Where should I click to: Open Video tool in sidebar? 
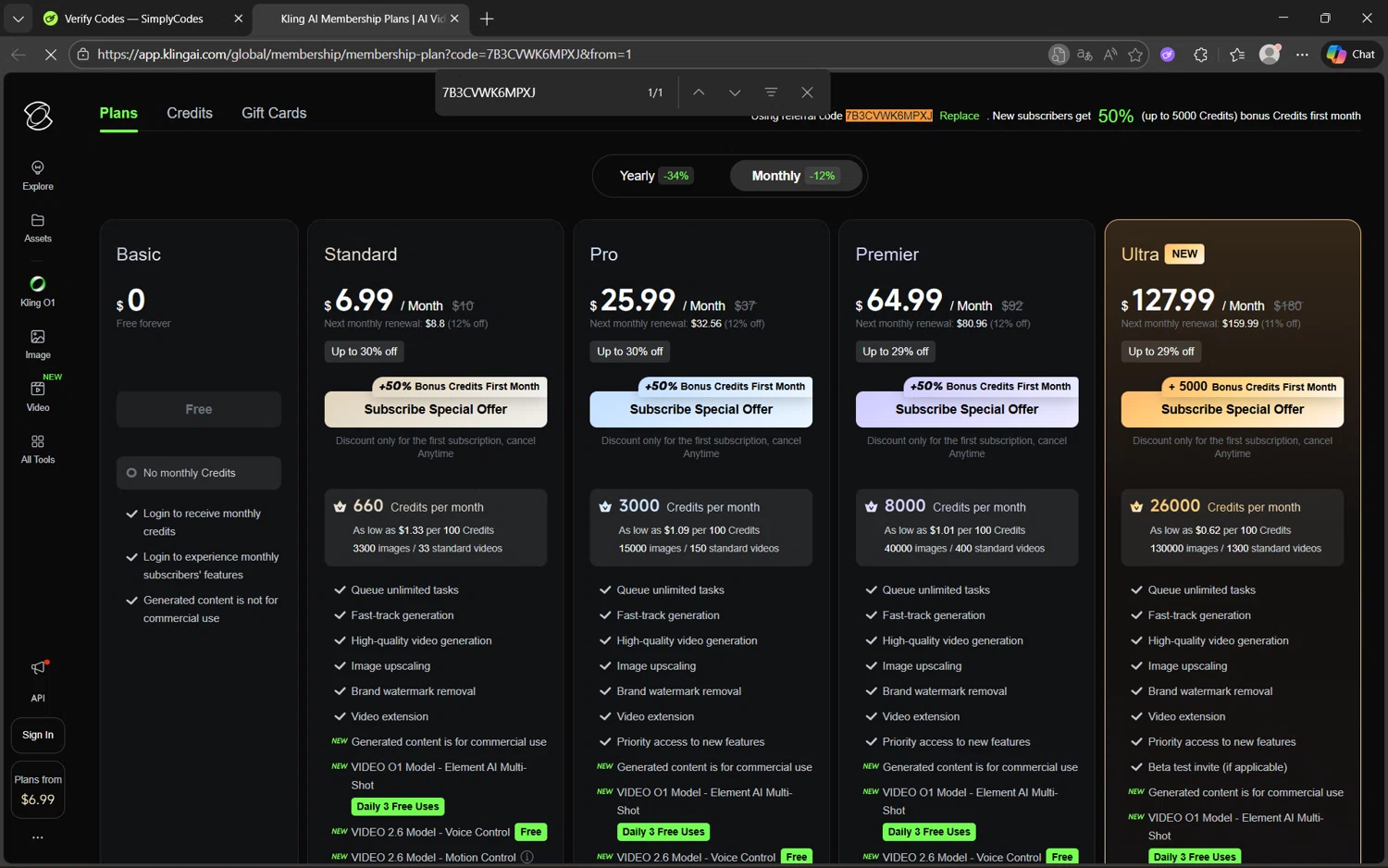tap(38, 396)
